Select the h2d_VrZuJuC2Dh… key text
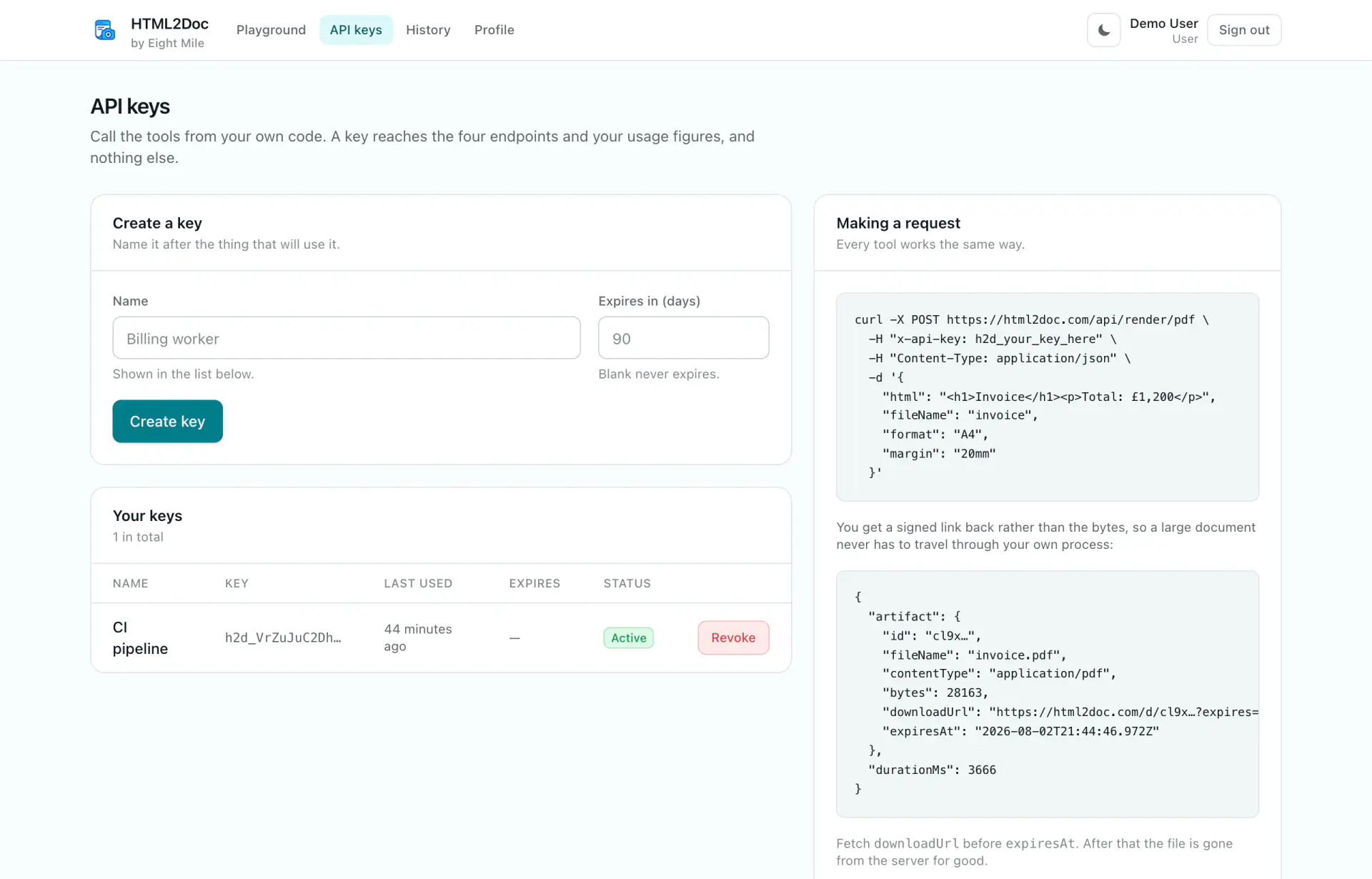Image resolution: width=1372 pixels, height=879 pixels. pos(283,637)
